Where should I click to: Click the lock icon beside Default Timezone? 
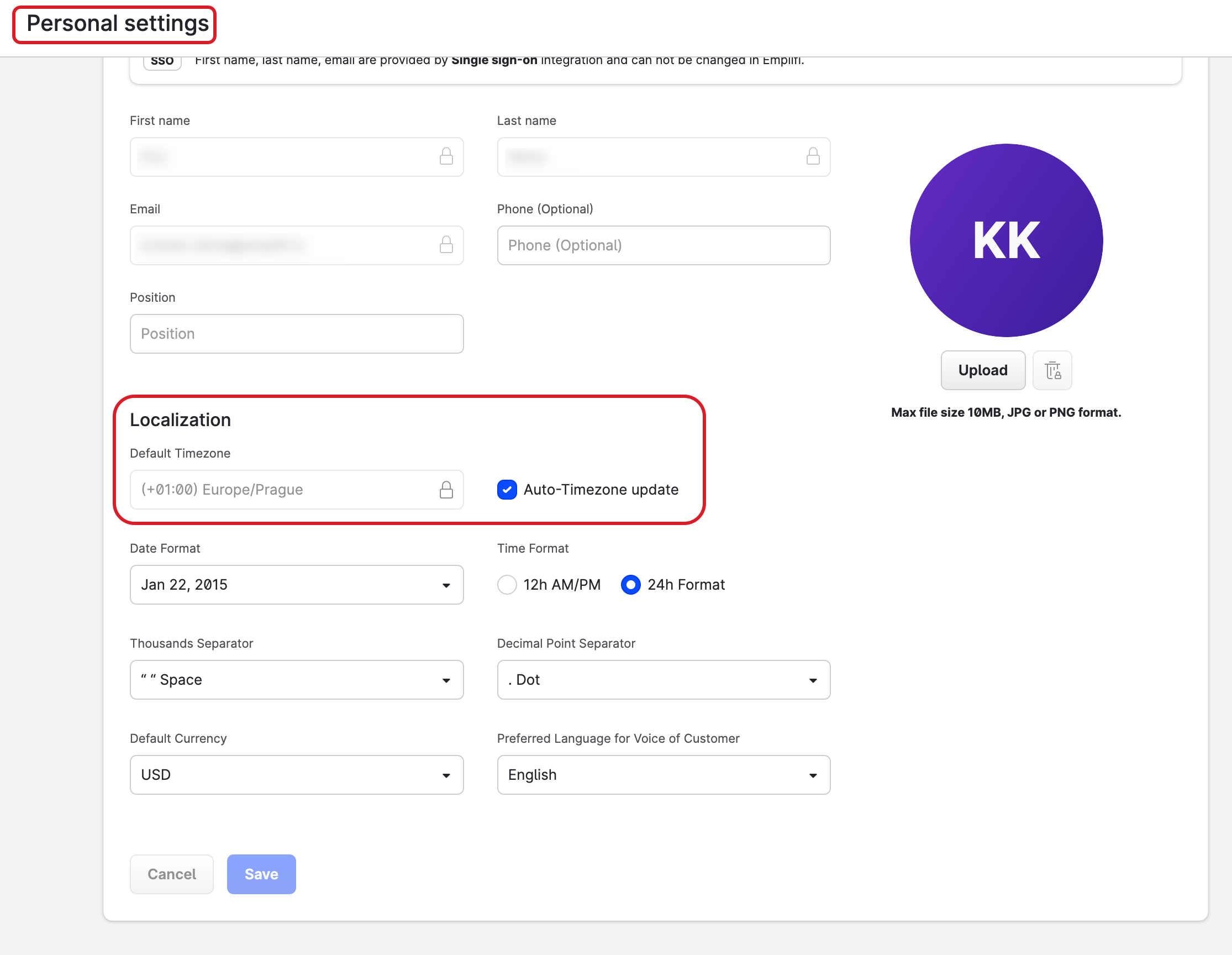[446, 489]
